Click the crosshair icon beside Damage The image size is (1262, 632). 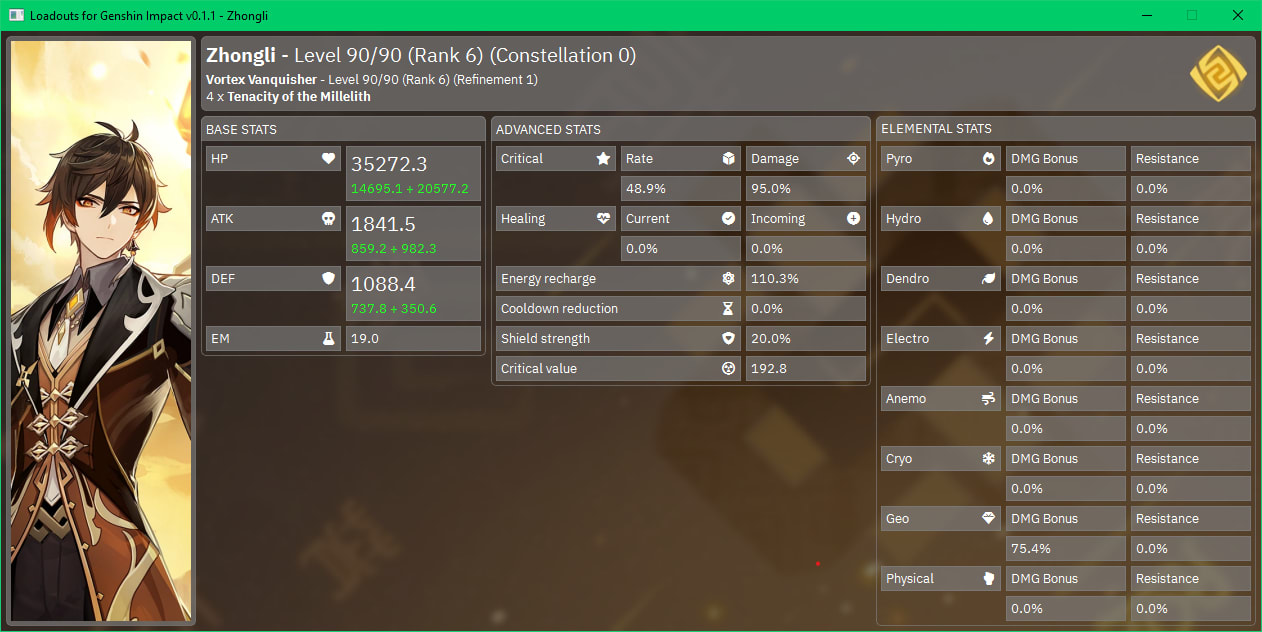pyautogui.click(x=853, y=159)
